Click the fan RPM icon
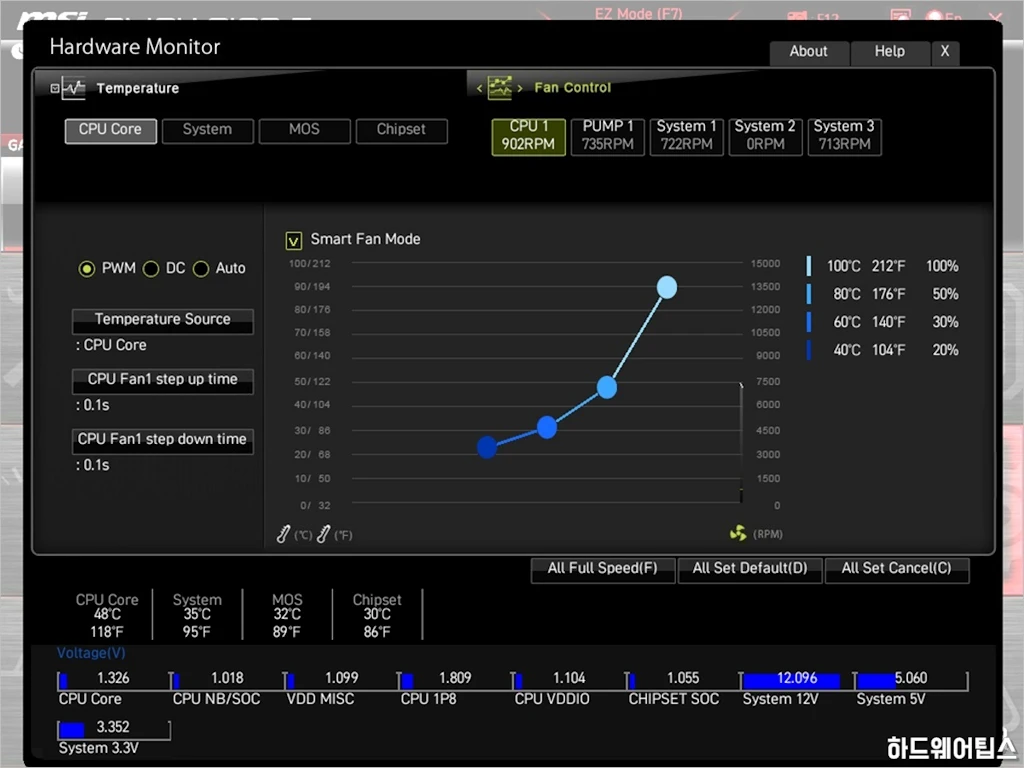Viewport: 1024px width, 768px height. point(738,534)
